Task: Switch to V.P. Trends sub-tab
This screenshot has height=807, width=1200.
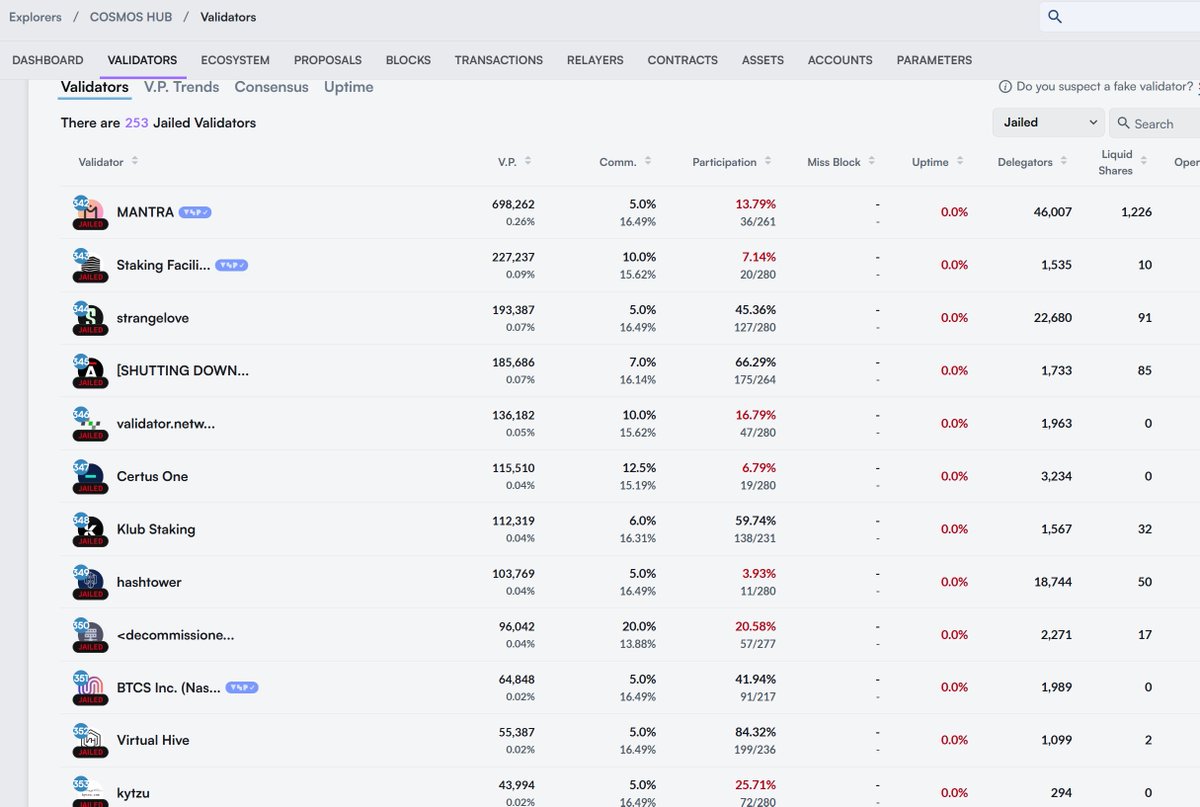Action: tap(181, 87)
